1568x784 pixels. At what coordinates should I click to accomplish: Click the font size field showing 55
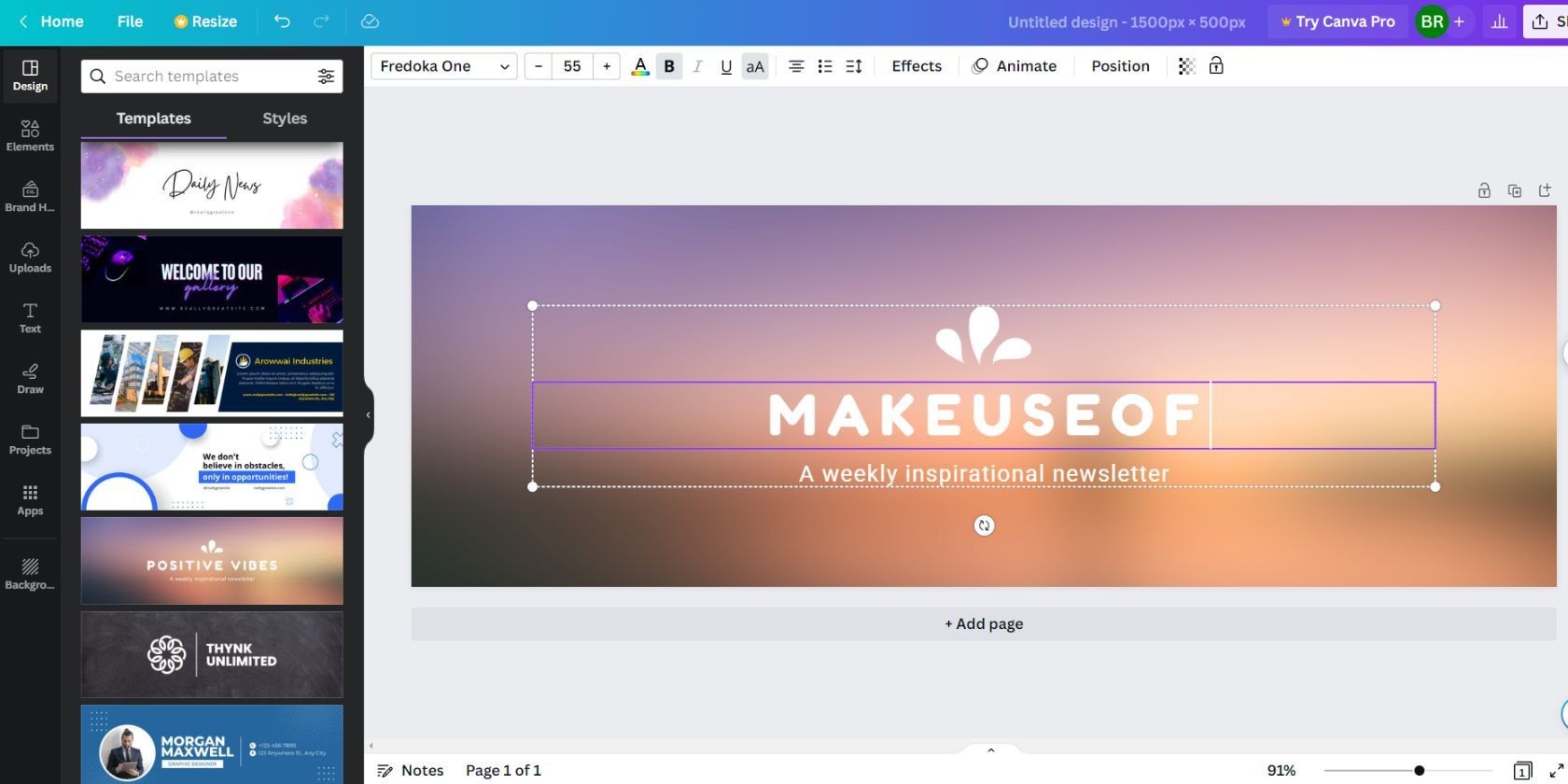[572, 66]
